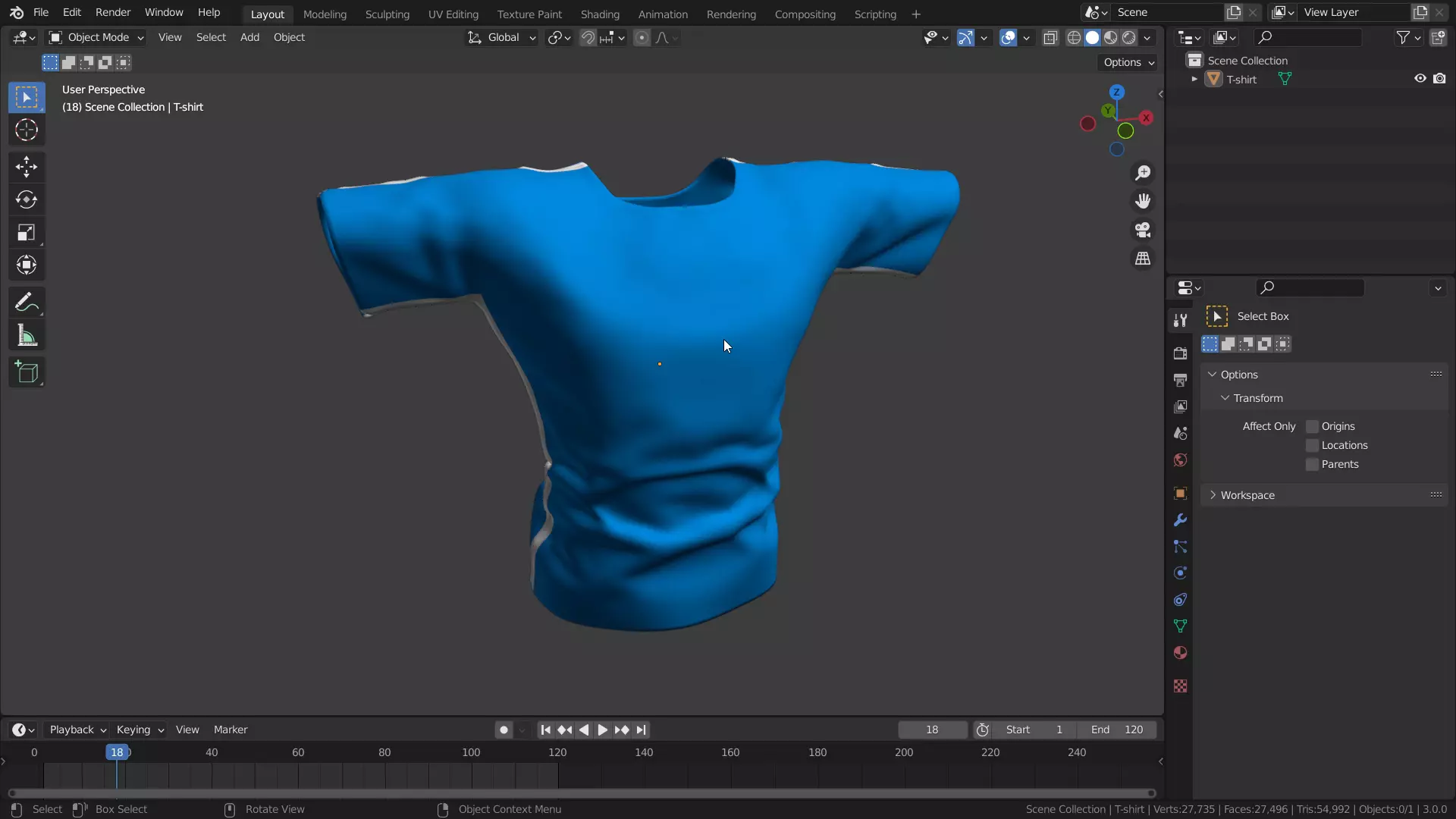This screenshot has height=819, width=1456.
Task: Expand T-shirt in outliner
Action: 1194,79
